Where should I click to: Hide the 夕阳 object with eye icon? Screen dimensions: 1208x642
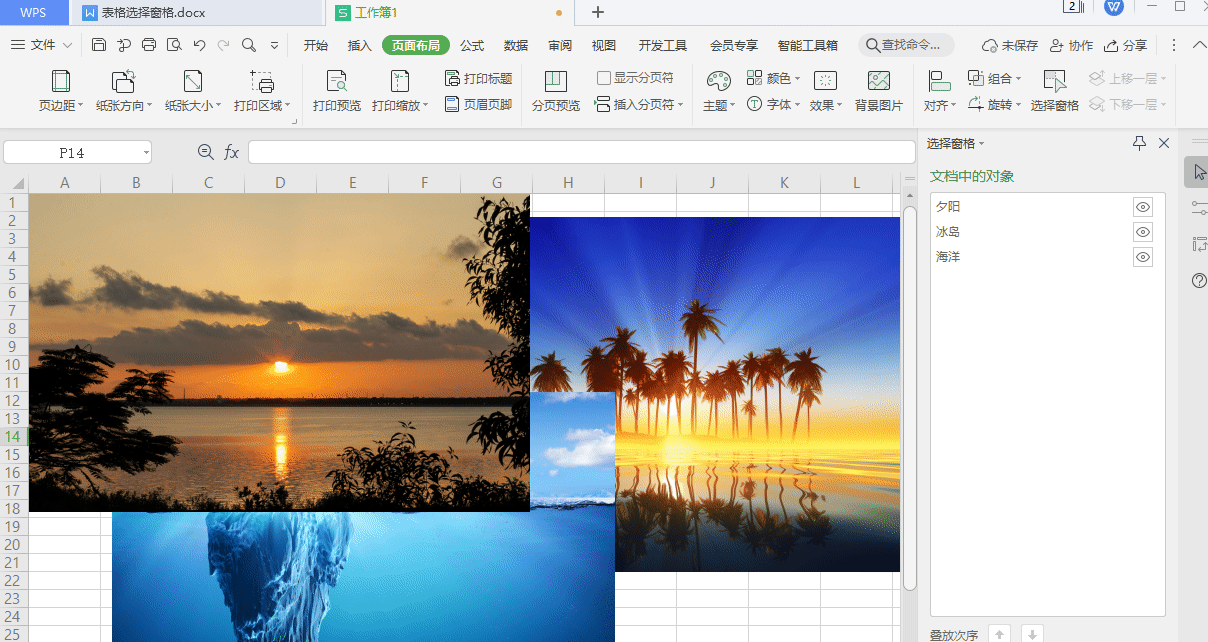(x=1143, y=207)
